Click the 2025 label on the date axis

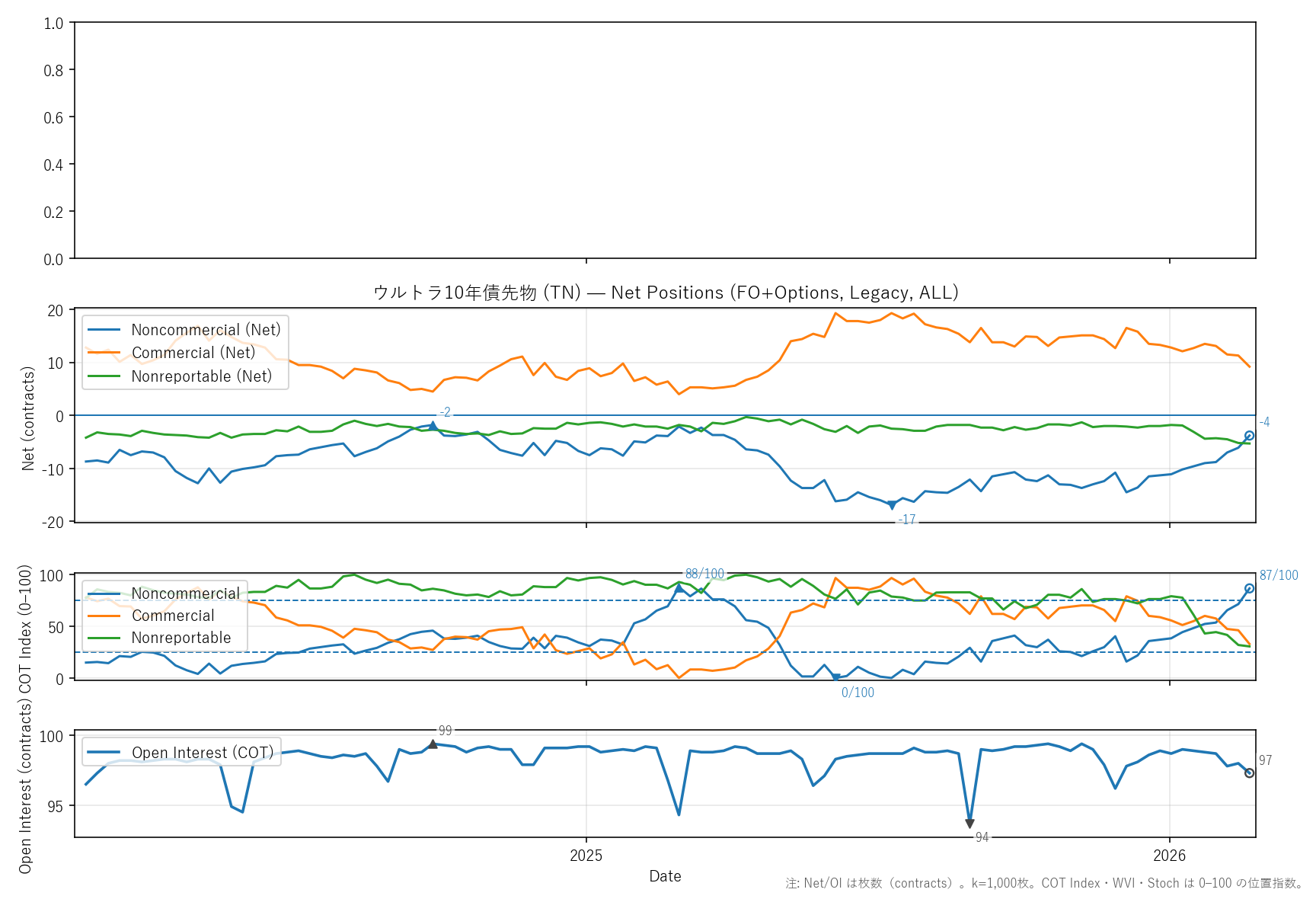pyautogui.click(x=586, y=856)
